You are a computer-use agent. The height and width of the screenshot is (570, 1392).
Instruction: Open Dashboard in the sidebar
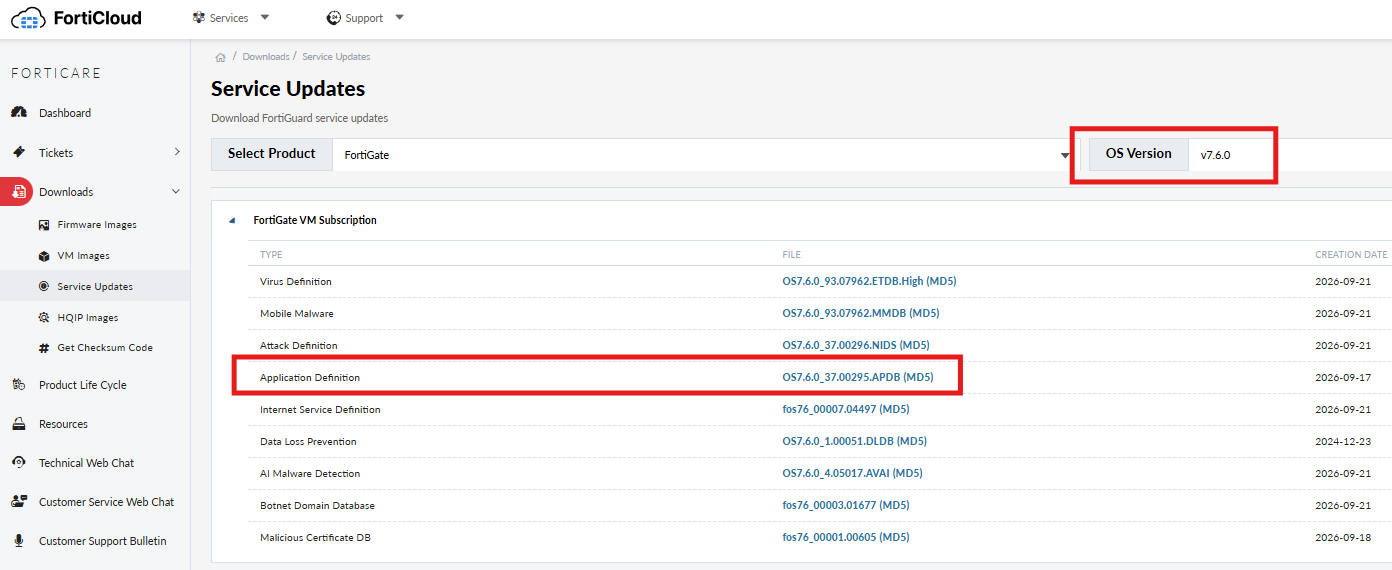click(65, 113)
